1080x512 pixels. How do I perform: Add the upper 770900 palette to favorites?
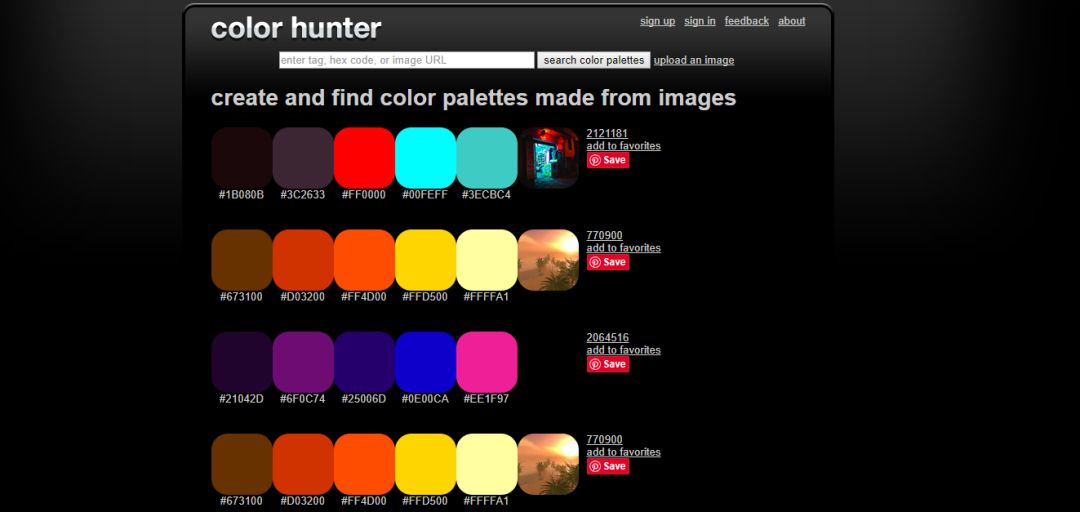point(623,248)
